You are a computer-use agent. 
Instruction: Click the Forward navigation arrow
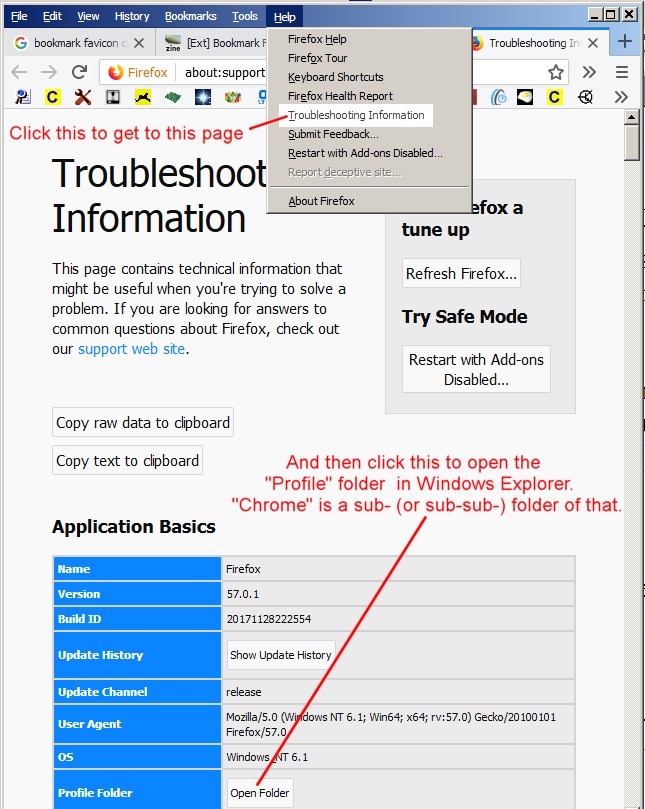pyautogui.click(x=49, y=72)
